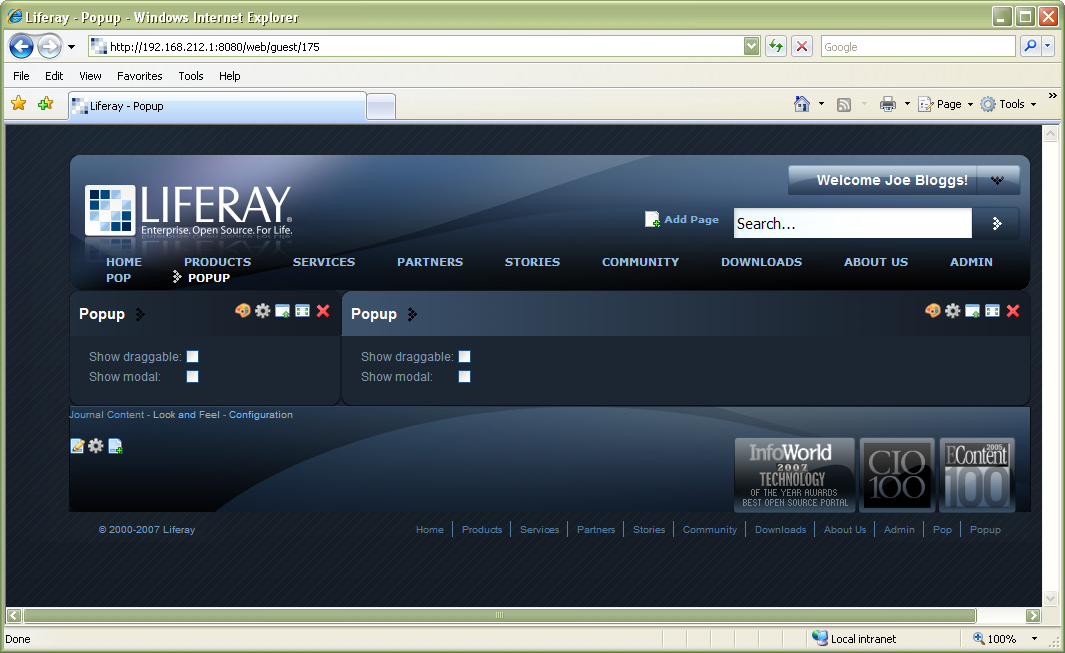Go to COMMUNITY in navigation bar
The image size is (1065, 653).
[640, 262]
